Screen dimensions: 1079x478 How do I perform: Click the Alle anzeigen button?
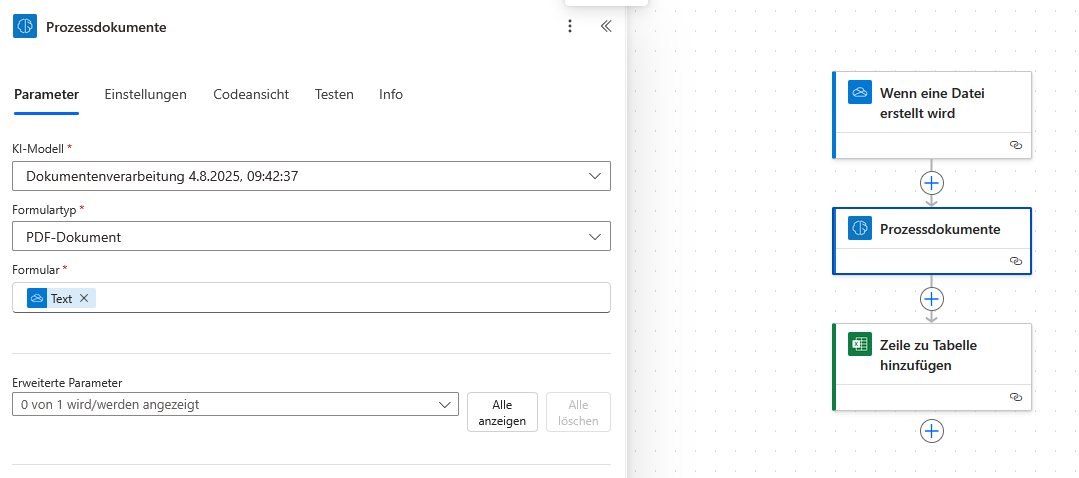pos(502,412)
